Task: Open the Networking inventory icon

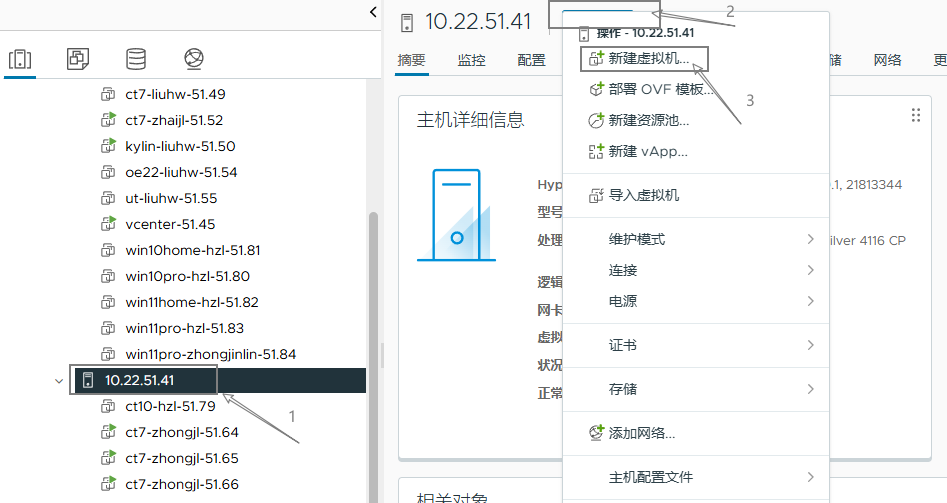Action: point(194,59)
